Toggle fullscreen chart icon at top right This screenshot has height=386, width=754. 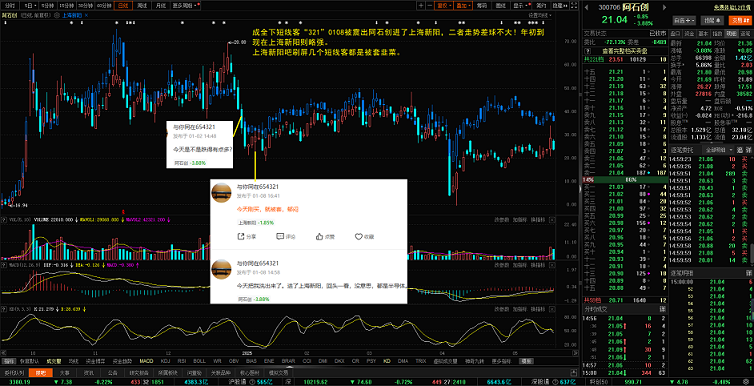pos(574,5)
